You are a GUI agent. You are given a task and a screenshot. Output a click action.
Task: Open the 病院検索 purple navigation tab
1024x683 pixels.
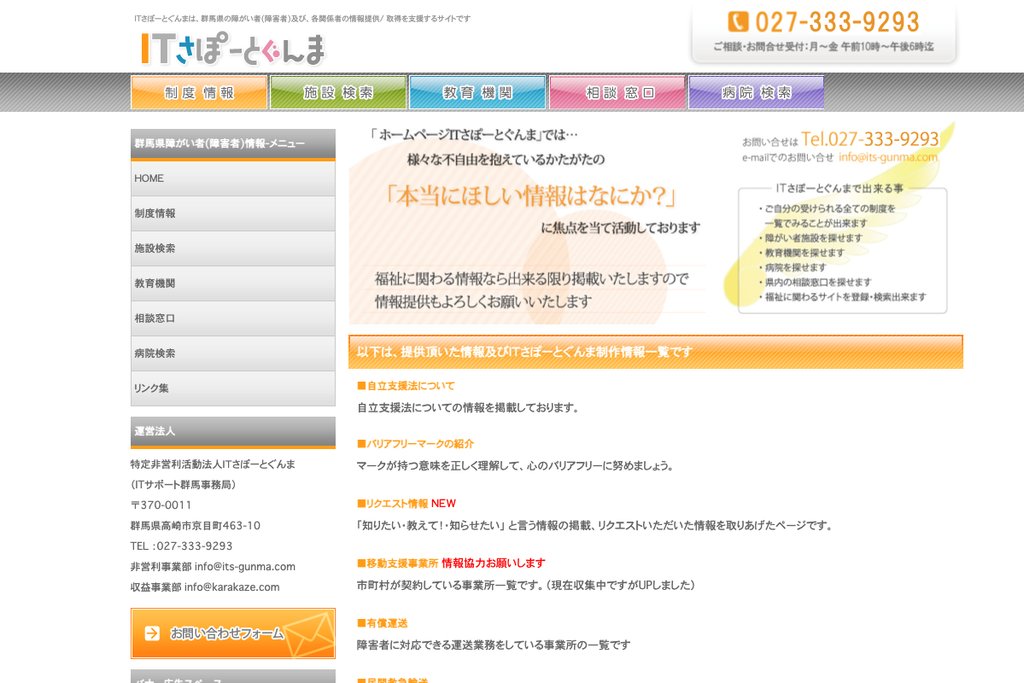[756, 93]
